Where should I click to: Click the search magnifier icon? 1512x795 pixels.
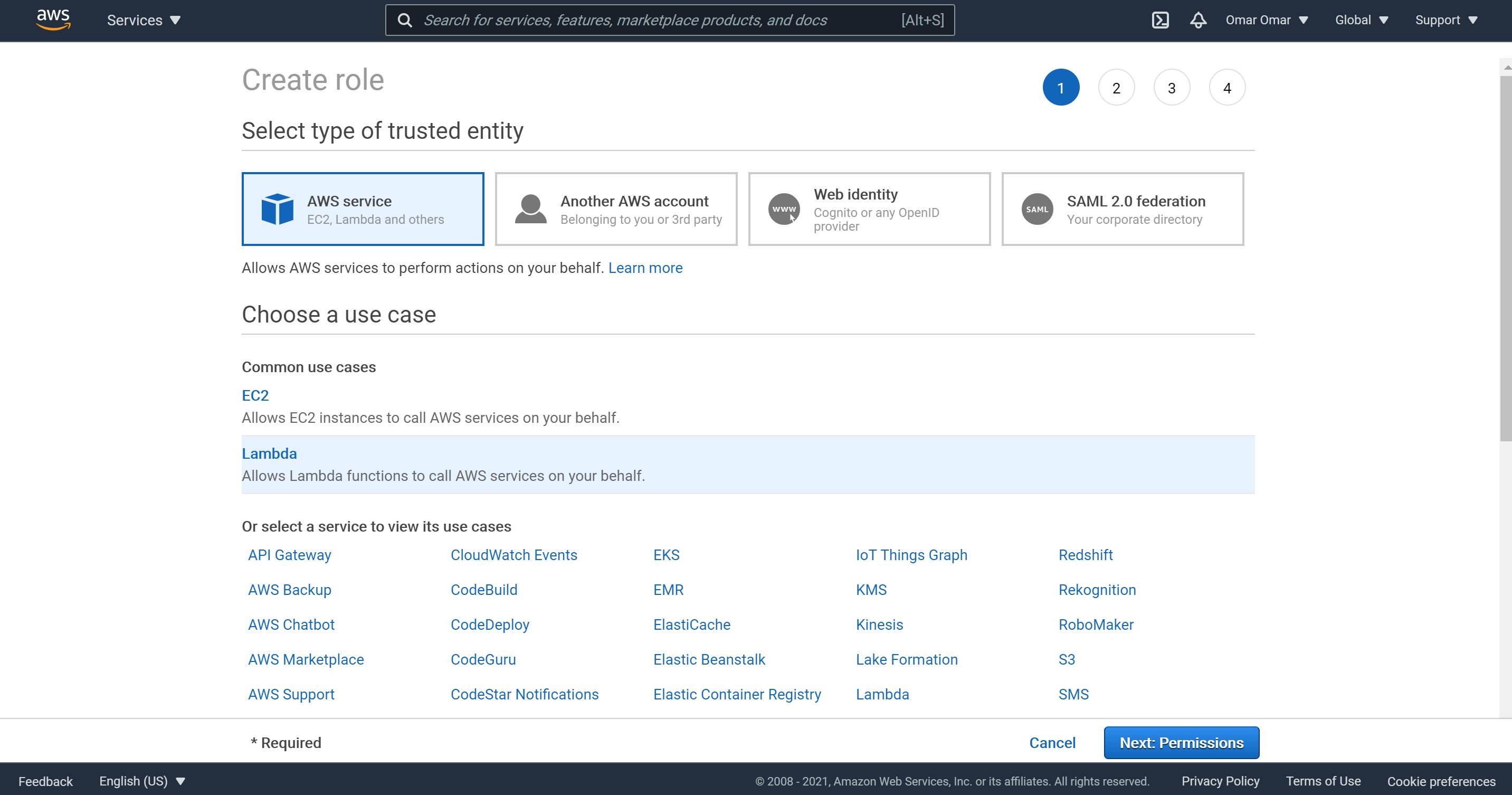click(x=404, y=20)
